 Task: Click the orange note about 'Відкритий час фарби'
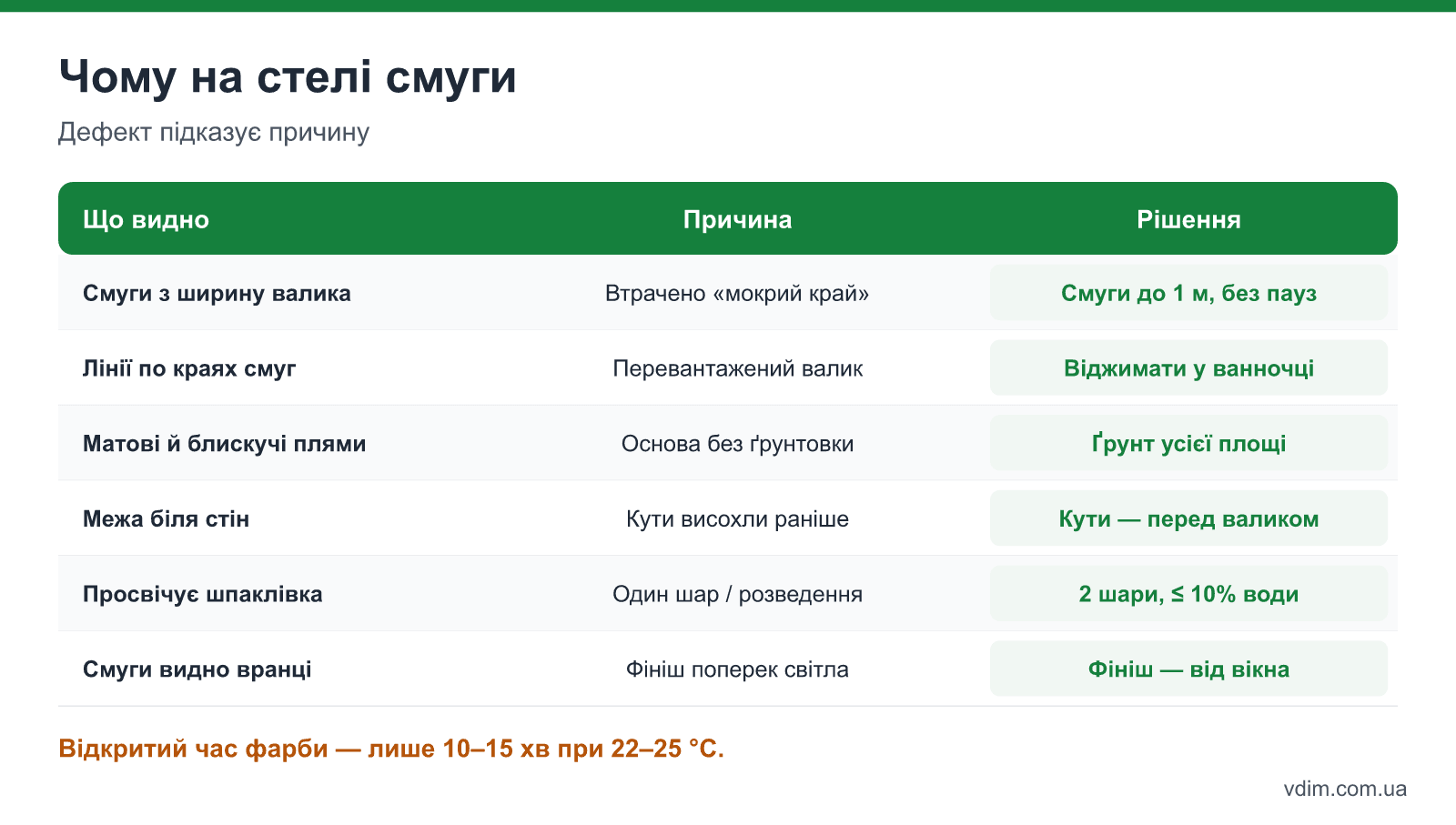(391, 749)
